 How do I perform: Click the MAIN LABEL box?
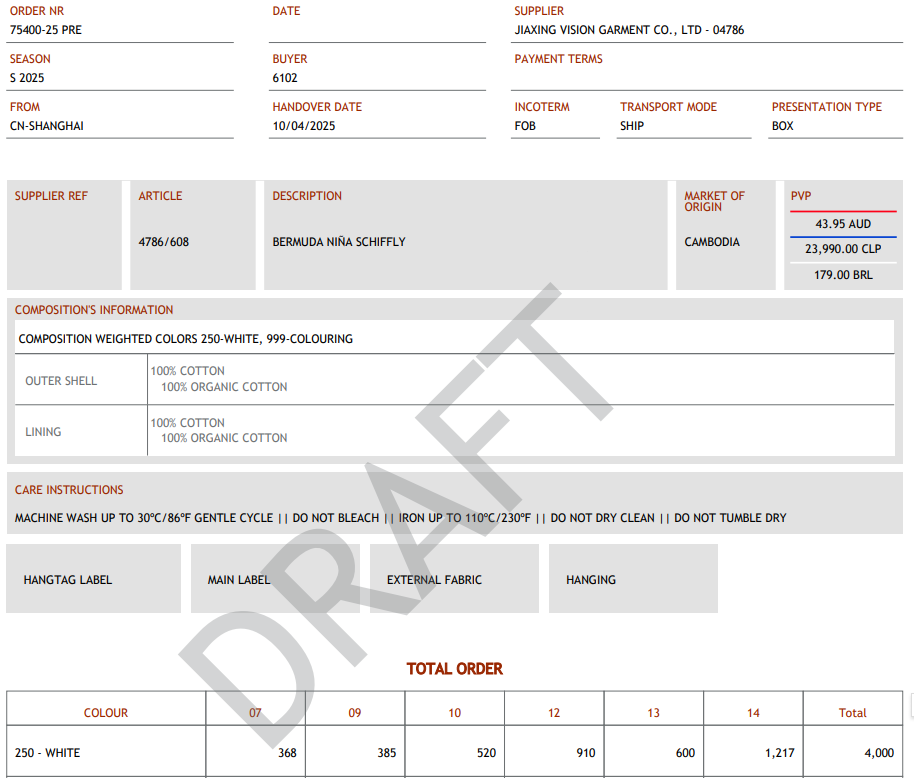coord(281,579)
